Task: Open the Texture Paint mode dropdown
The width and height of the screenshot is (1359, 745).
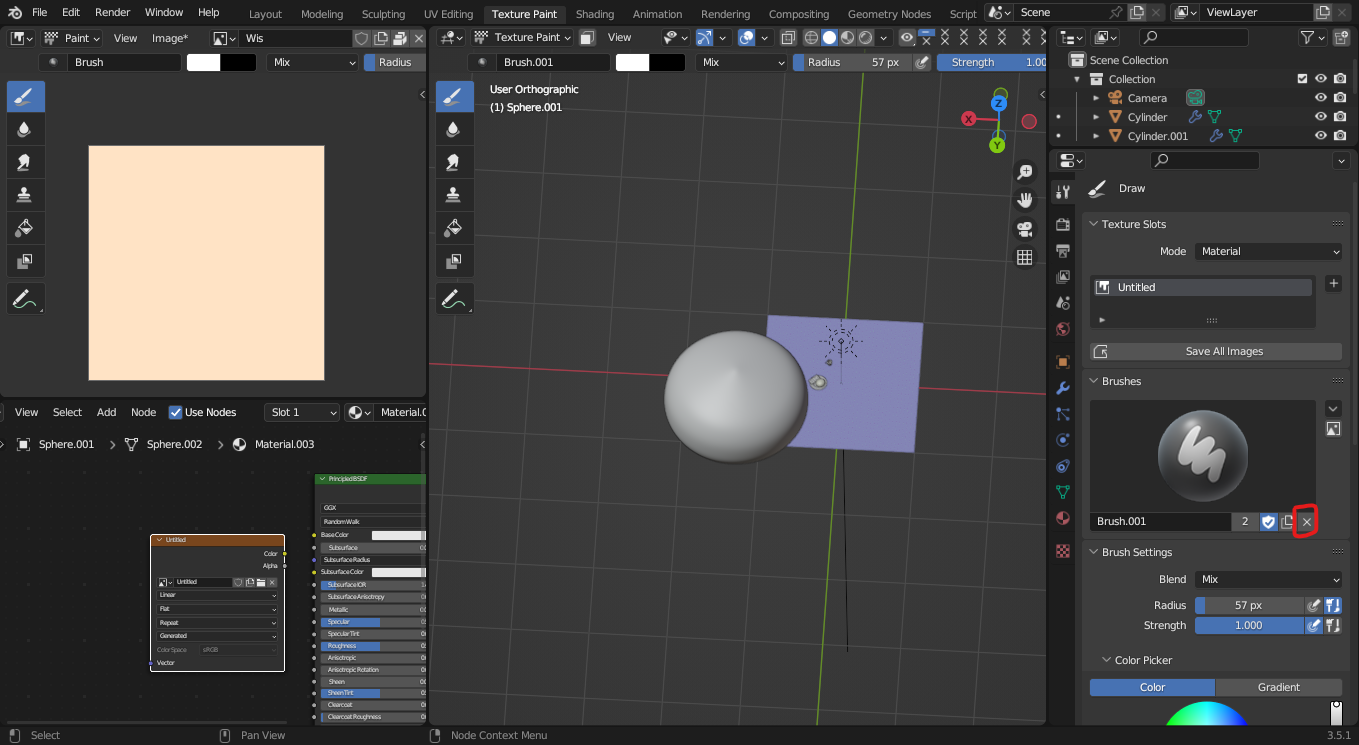Action: 522,37
